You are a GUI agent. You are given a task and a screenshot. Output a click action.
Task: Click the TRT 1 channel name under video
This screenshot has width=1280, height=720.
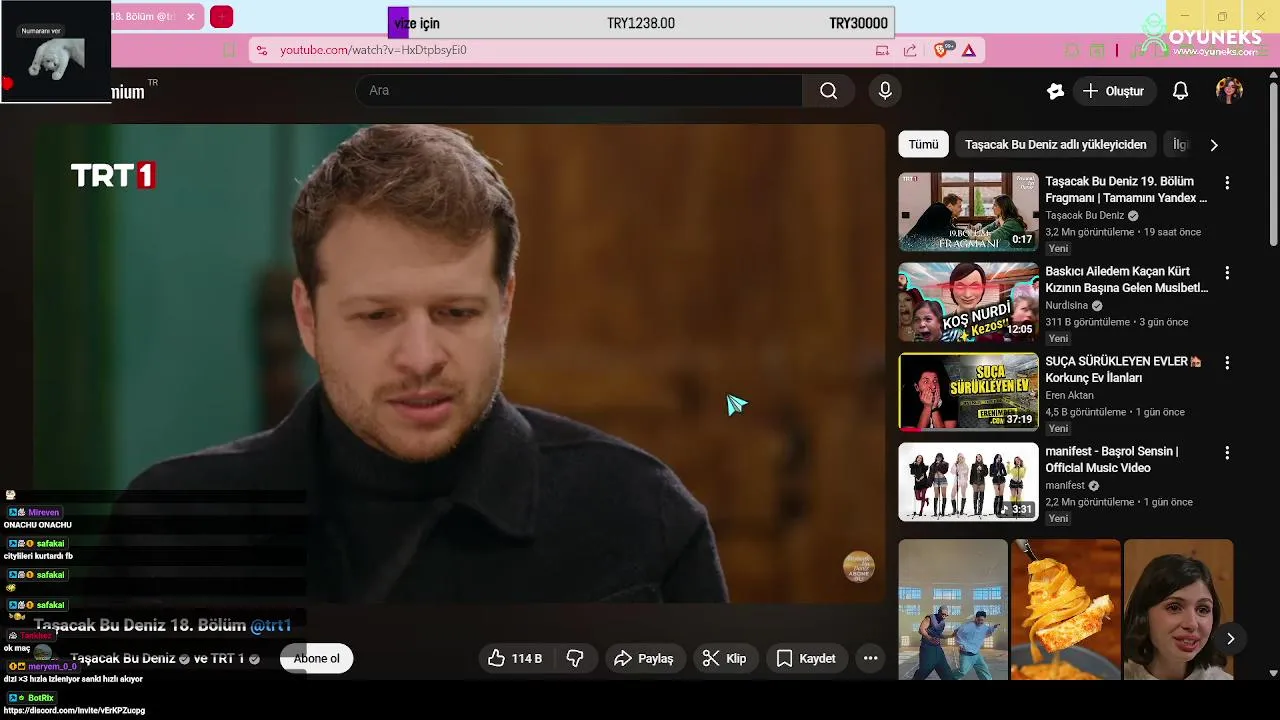click(227, 659)
